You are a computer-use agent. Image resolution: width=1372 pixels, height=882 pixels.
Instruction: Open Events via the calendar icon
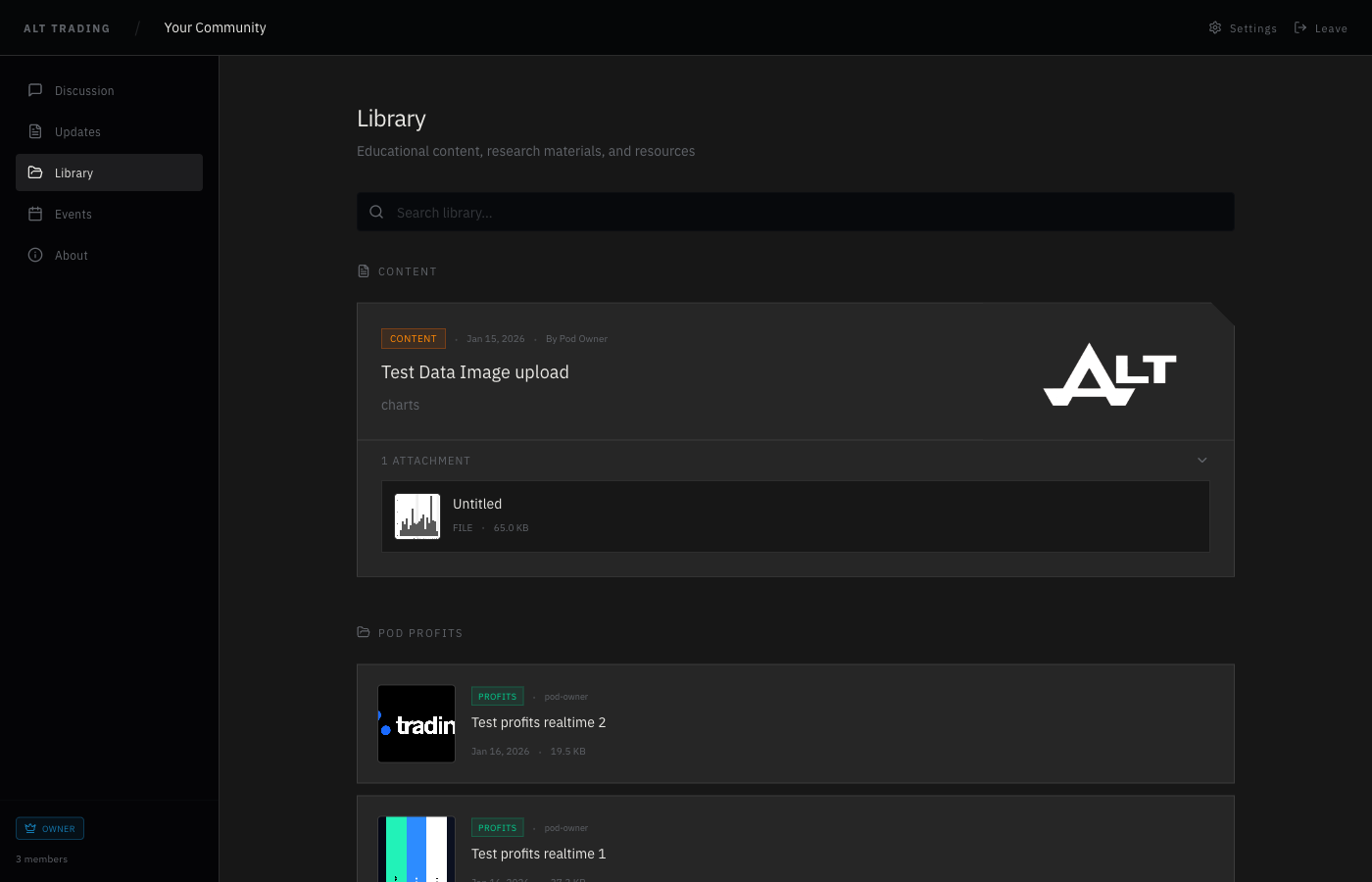(35, 214)
